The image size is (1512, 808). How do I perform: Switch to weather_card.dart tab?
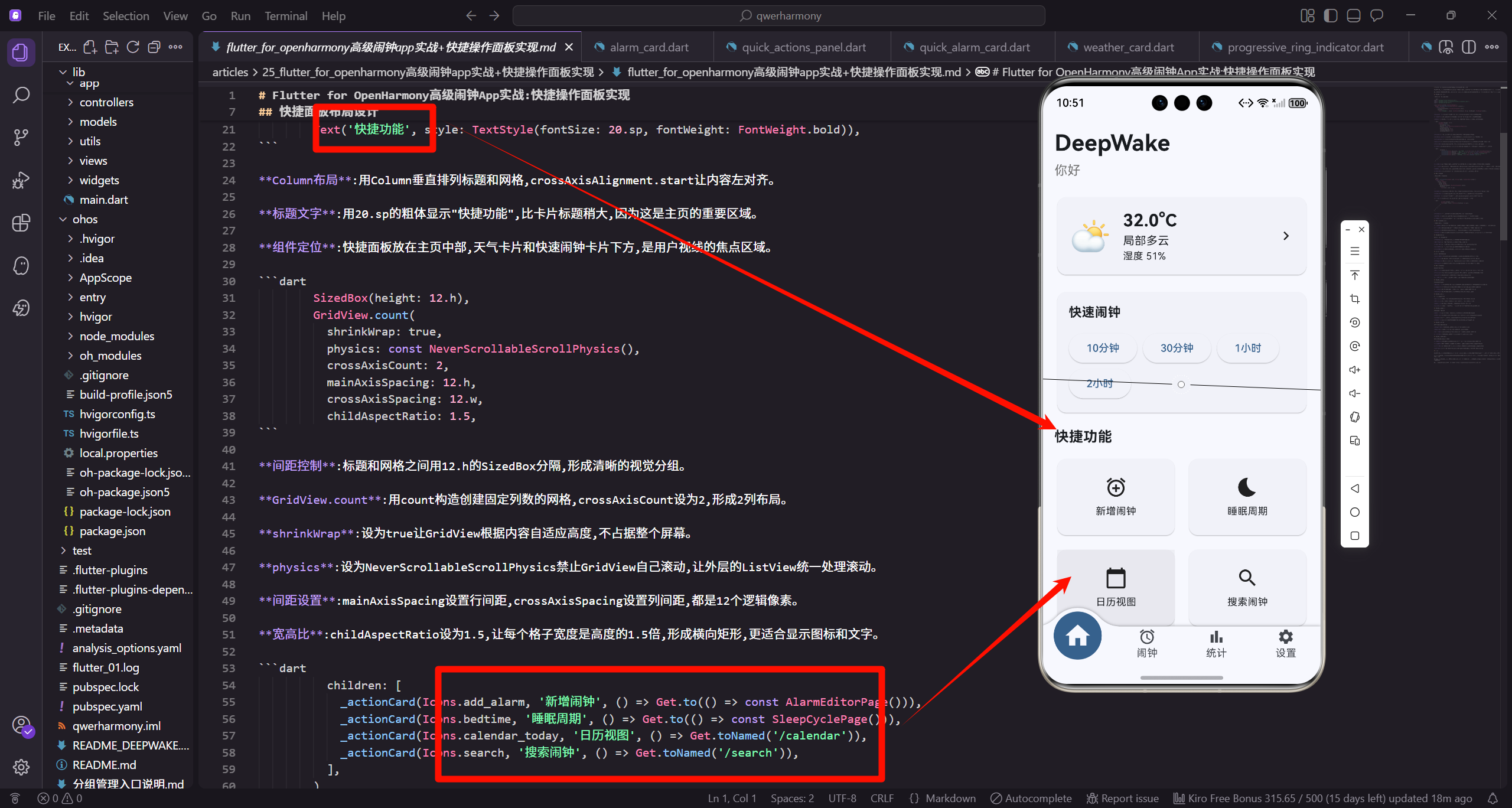(x=1128, y=47)
